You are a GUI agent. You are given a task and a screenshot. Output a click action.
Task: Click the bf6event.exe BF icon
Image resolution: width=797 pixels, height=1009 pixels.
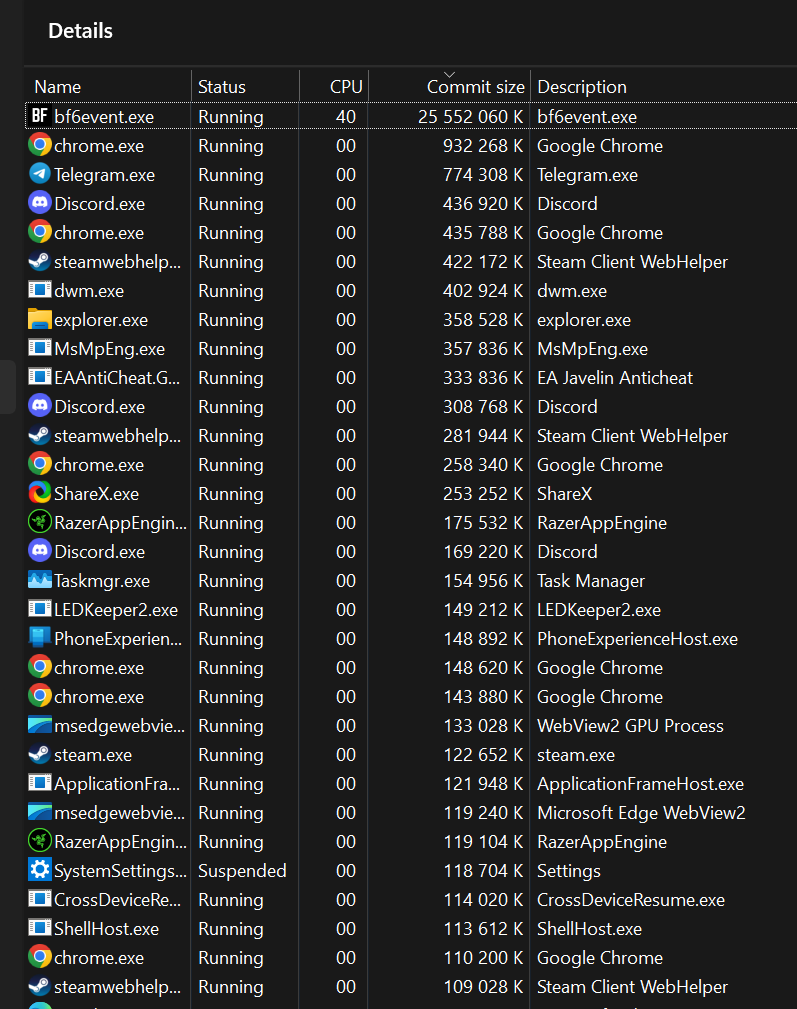point(40,116)
